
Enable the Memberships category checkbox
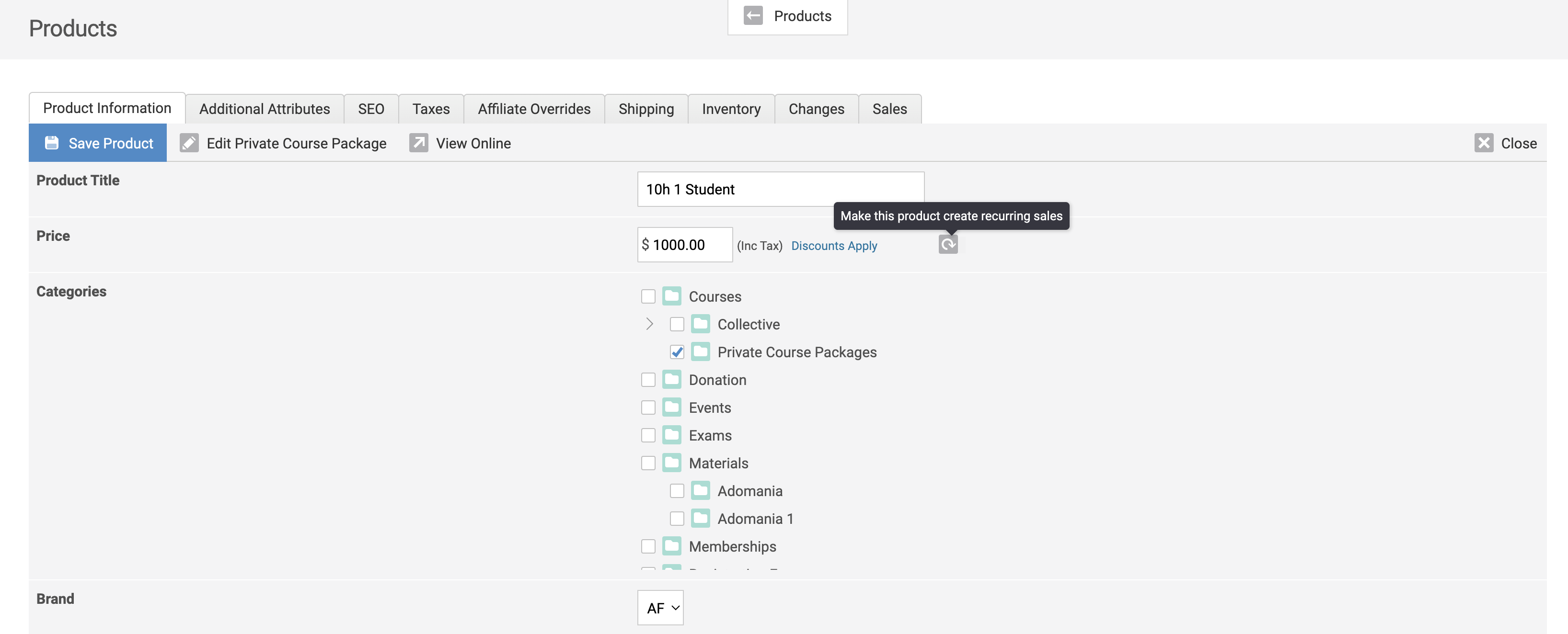(x=648, y=546)
